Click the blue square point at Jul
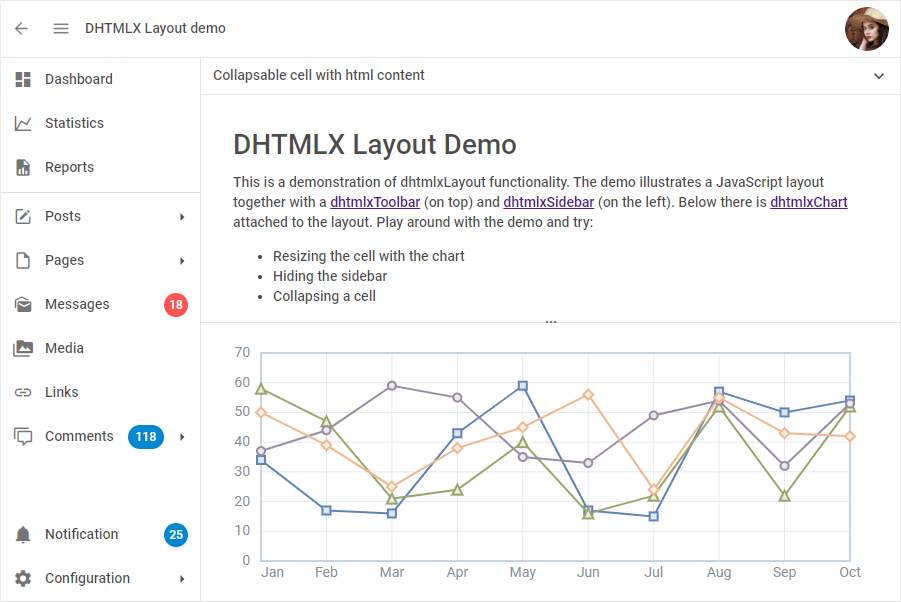The width and height of the screenshot is (901, 602). click(x=653, y=516)
